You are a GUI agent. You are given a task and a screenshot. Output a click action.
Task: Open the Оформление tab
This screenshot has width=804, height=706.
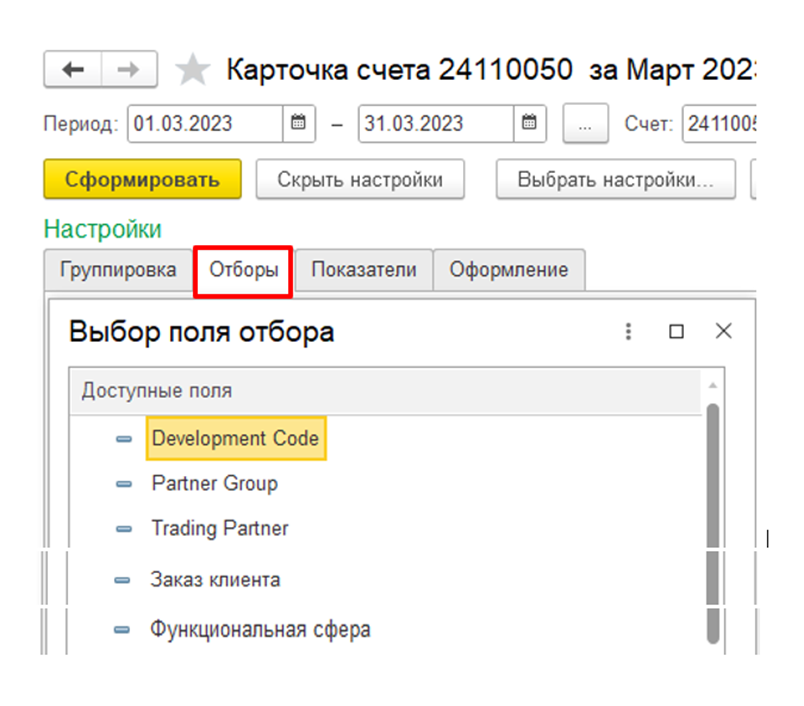(508, 270)
